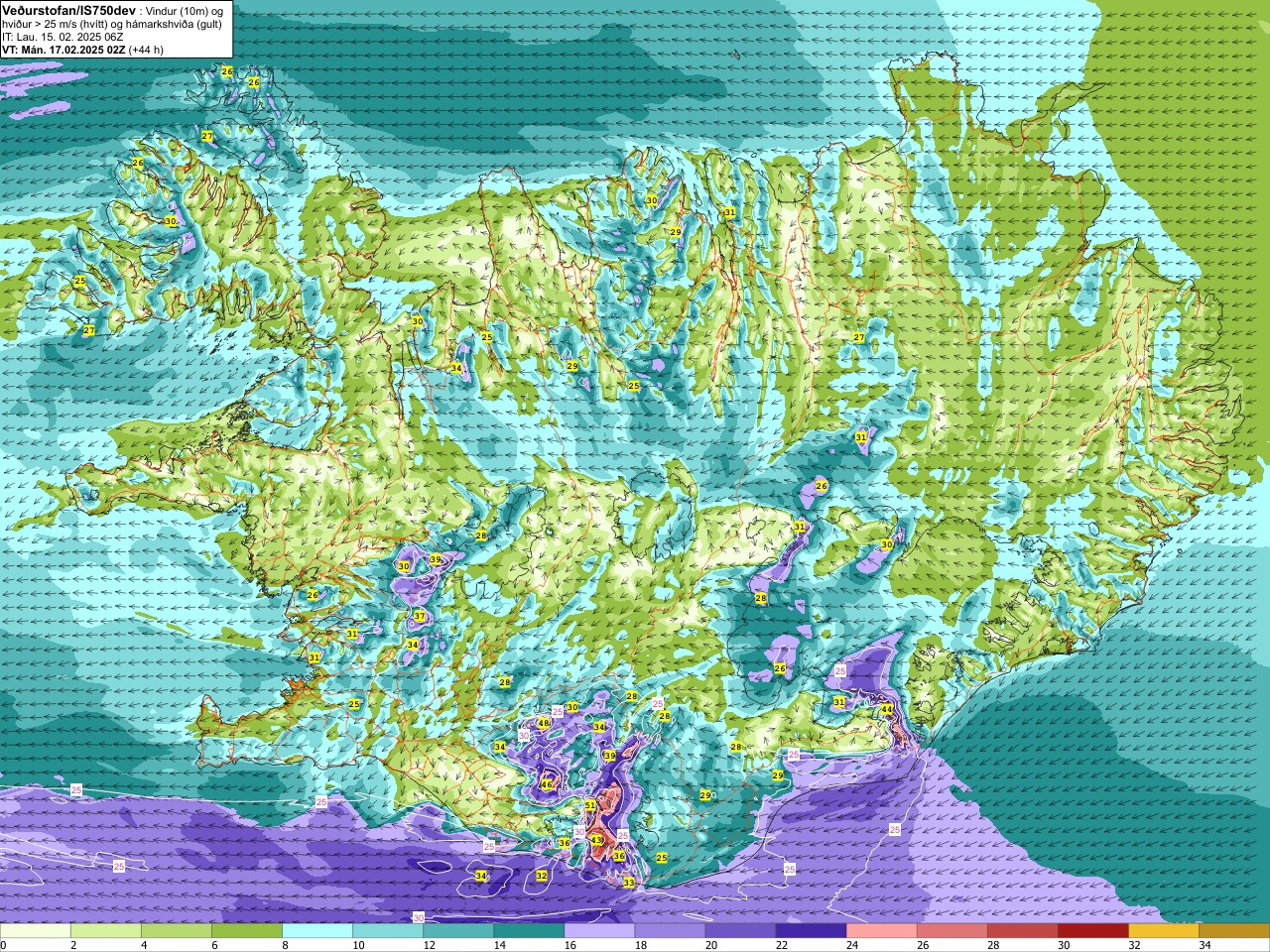Click the 'VT: Mán. 17.02.2025 02Z' valid time line
This screenshot has height=952, width=1270.
63,50
